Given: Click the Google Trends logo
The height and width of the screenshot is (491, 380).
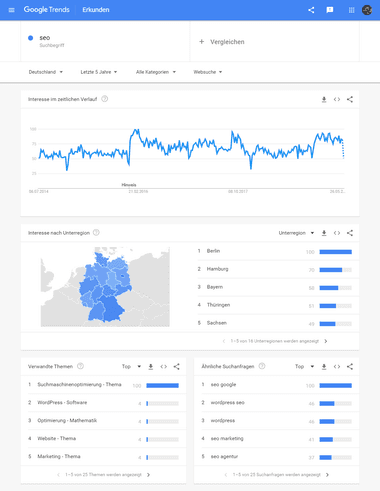Looking at the screenshot, I should (x=46, y=10).
